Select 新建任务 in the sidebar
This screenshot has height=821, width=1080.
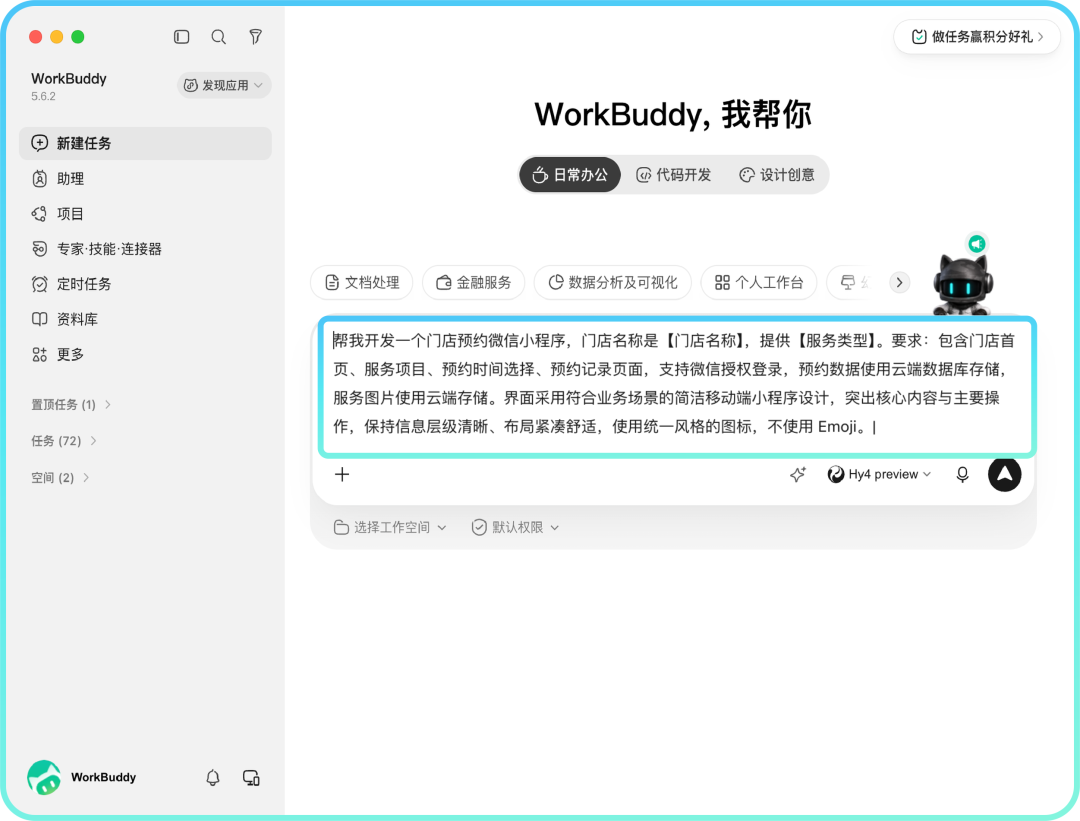(x=145, y=143)
